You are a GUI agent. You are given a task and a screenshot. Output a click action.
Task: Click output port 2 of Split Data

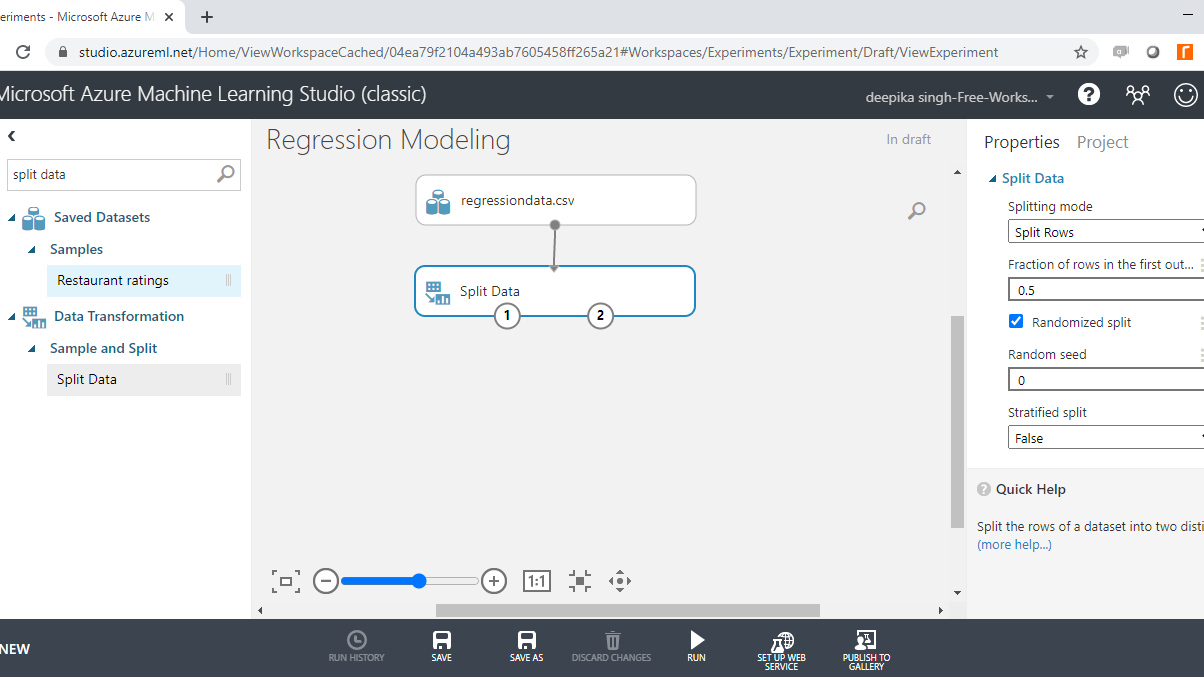(x=600, y=316)
